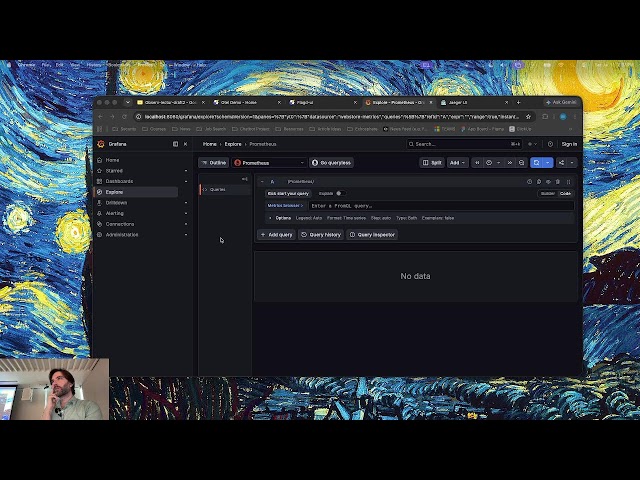Viewport: 640px width, 480px height.
Task: Click the Split pane button
Action: (432, 163)
